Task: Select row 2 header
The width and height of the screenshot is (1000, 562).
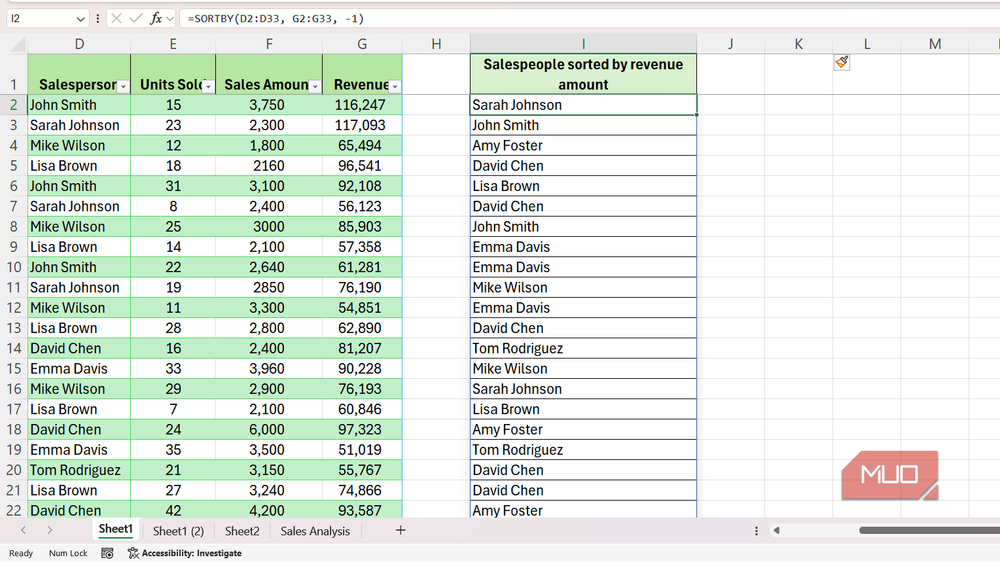Action: pyautogui.click(x=13, y=105)
